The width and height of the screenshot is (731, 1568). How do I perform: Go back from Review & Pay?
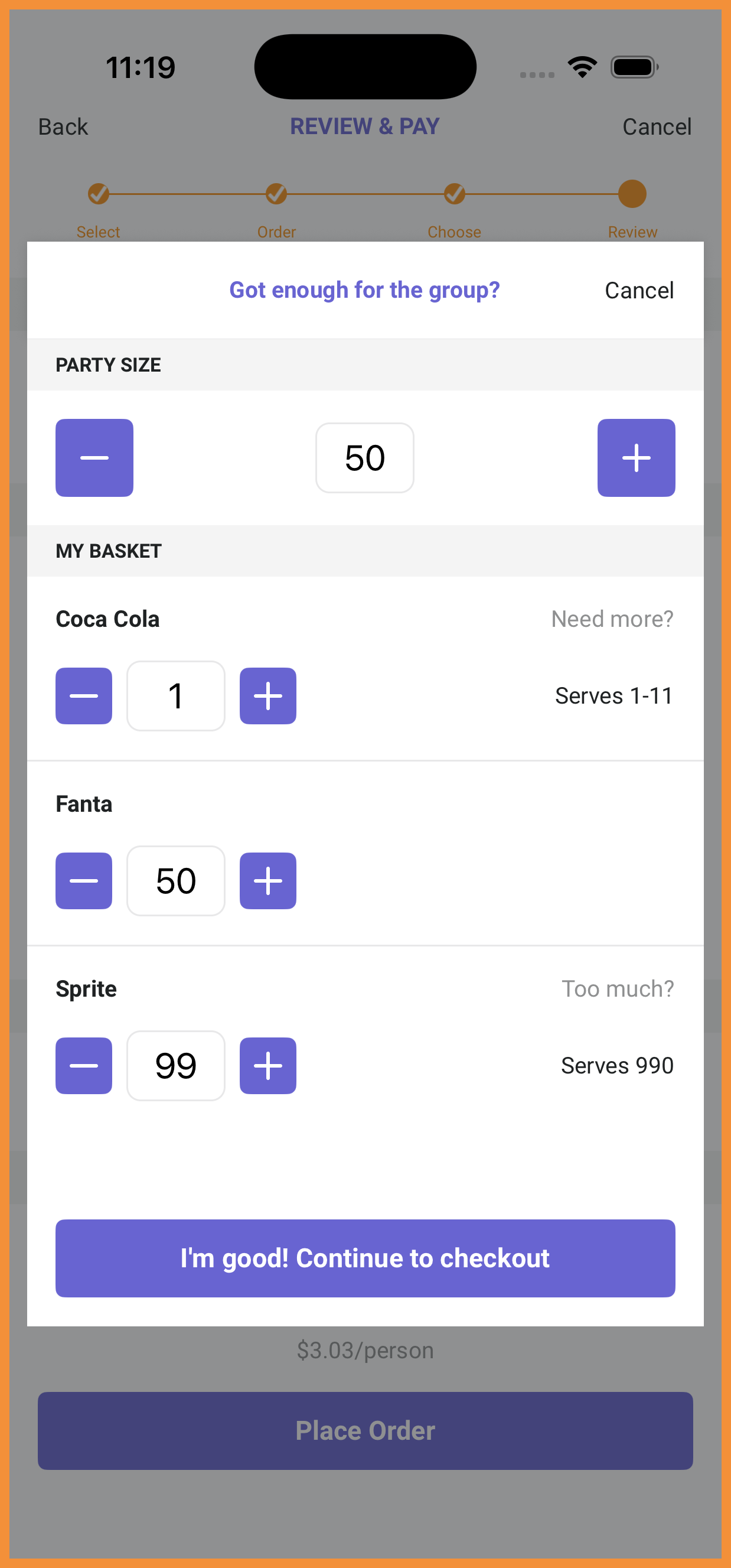tap(63, 126)
